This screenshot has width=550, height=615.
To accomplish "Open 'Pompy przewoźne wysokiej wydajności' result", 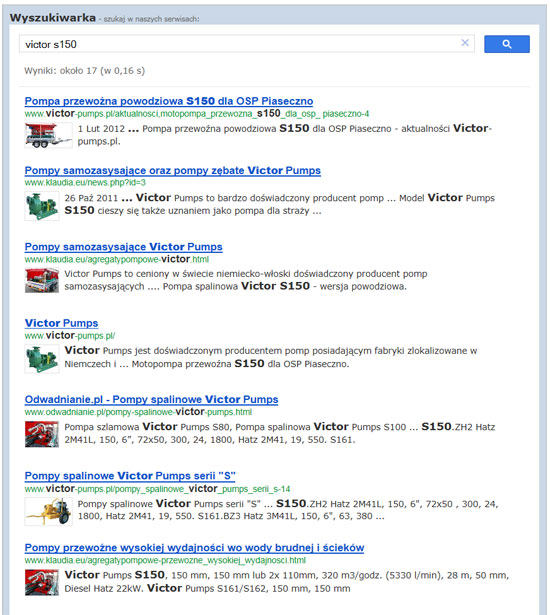I will coord(194,548).
